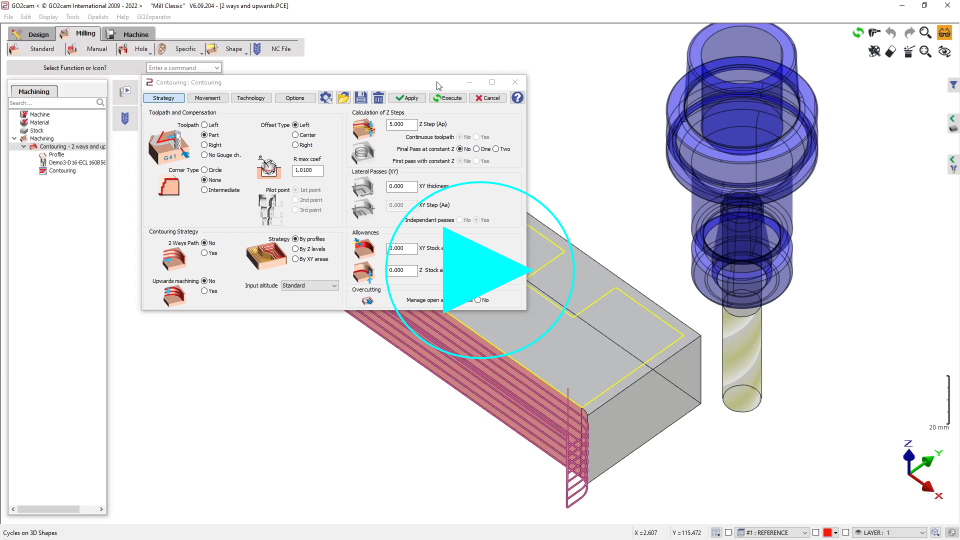Screen dimensions: 960x540
Task: Choose the By Z levels strategy
Action: pyautogui.click(x=296, y=249)
